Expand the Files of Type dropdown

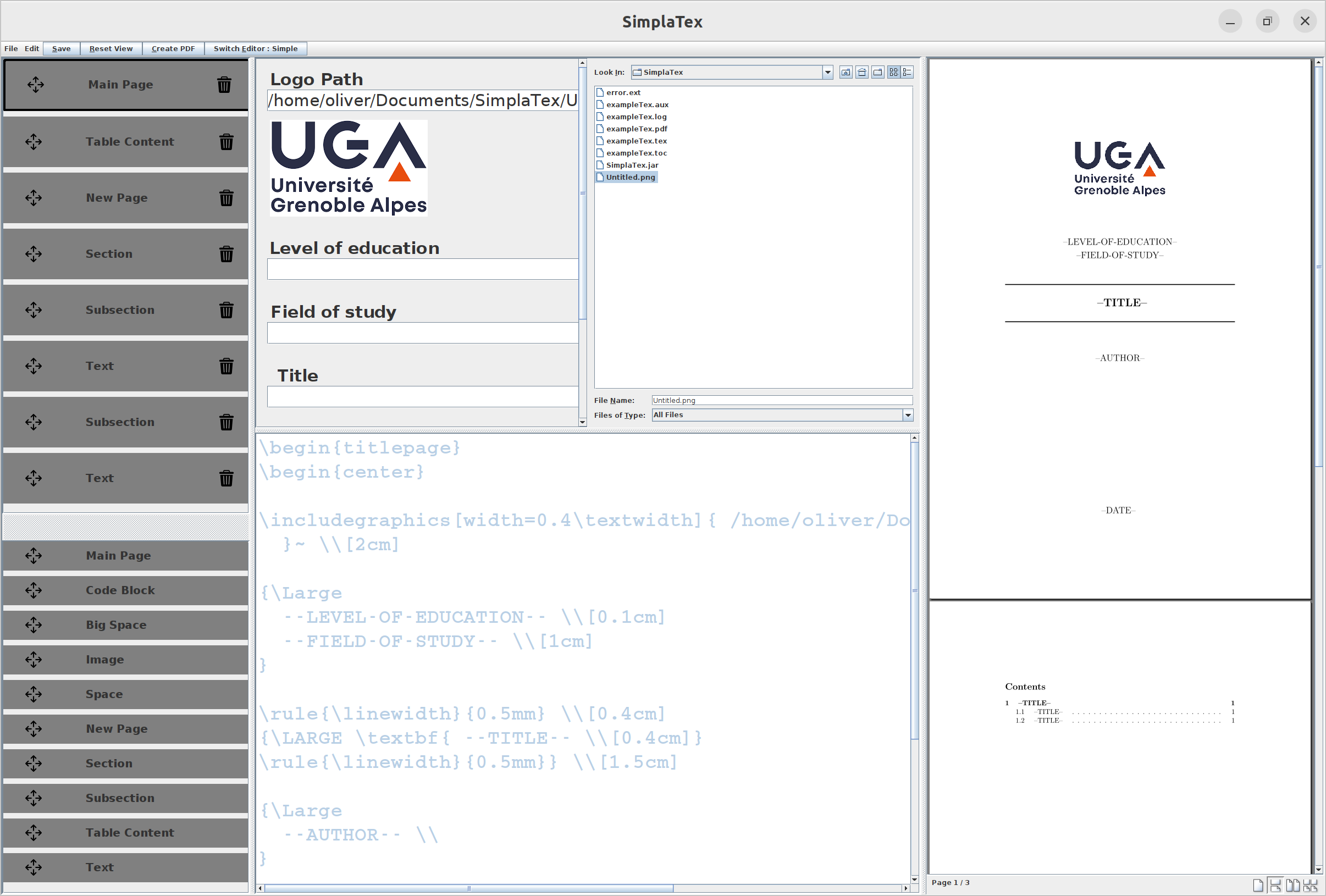coord(907,415)
